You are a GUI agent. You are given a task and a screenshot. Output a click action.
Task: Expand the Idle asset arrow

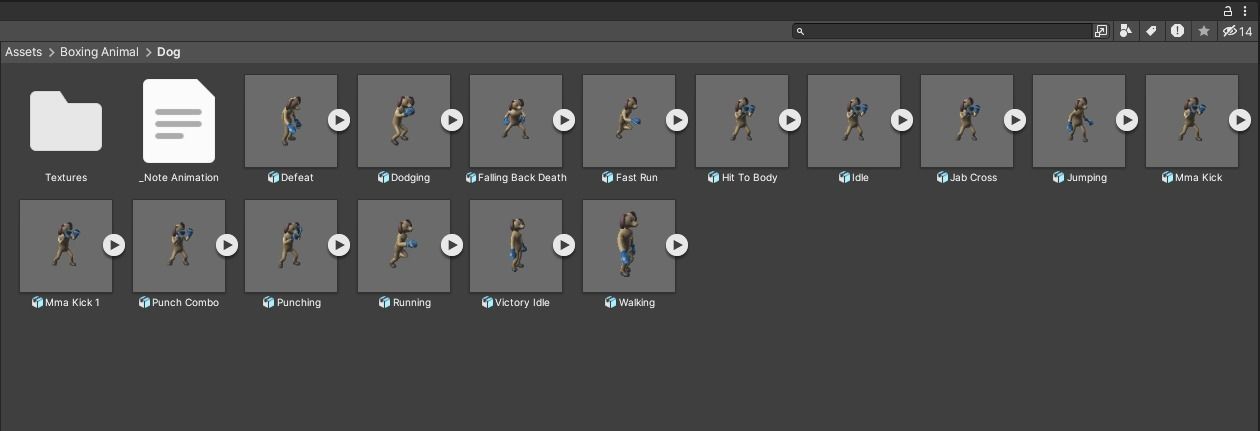tap(902, 120)
